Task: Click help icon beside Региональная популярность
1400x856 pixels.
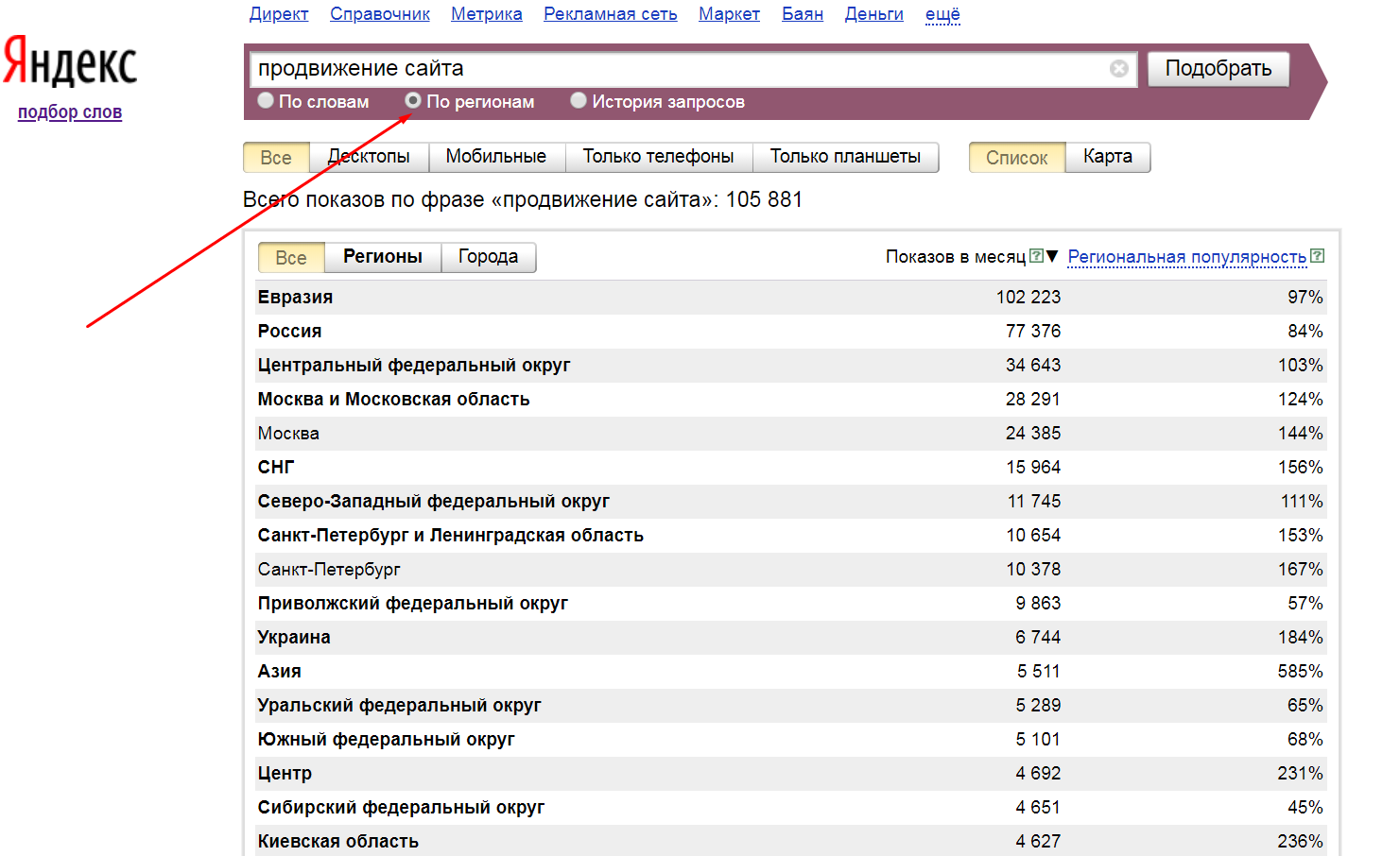Action: pos(1318,256)
